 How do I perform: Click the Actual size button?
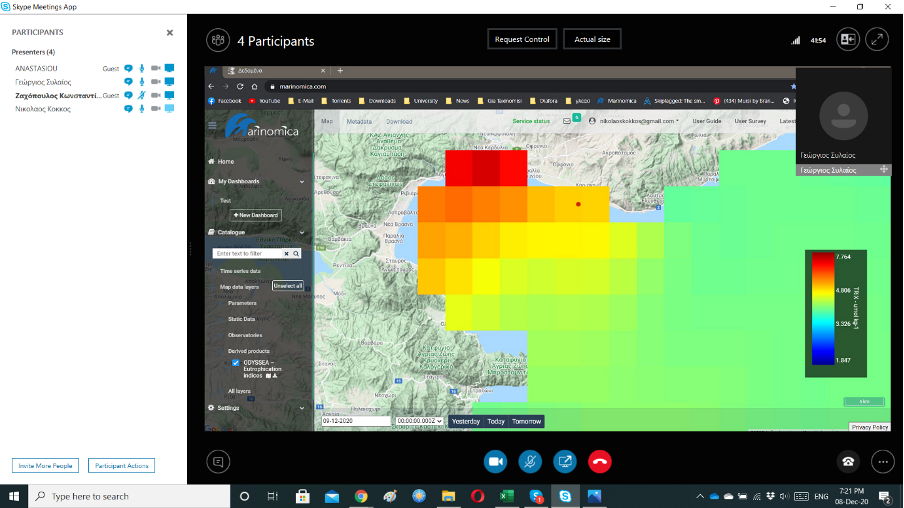pyautogui.click(x=592, y=40)
